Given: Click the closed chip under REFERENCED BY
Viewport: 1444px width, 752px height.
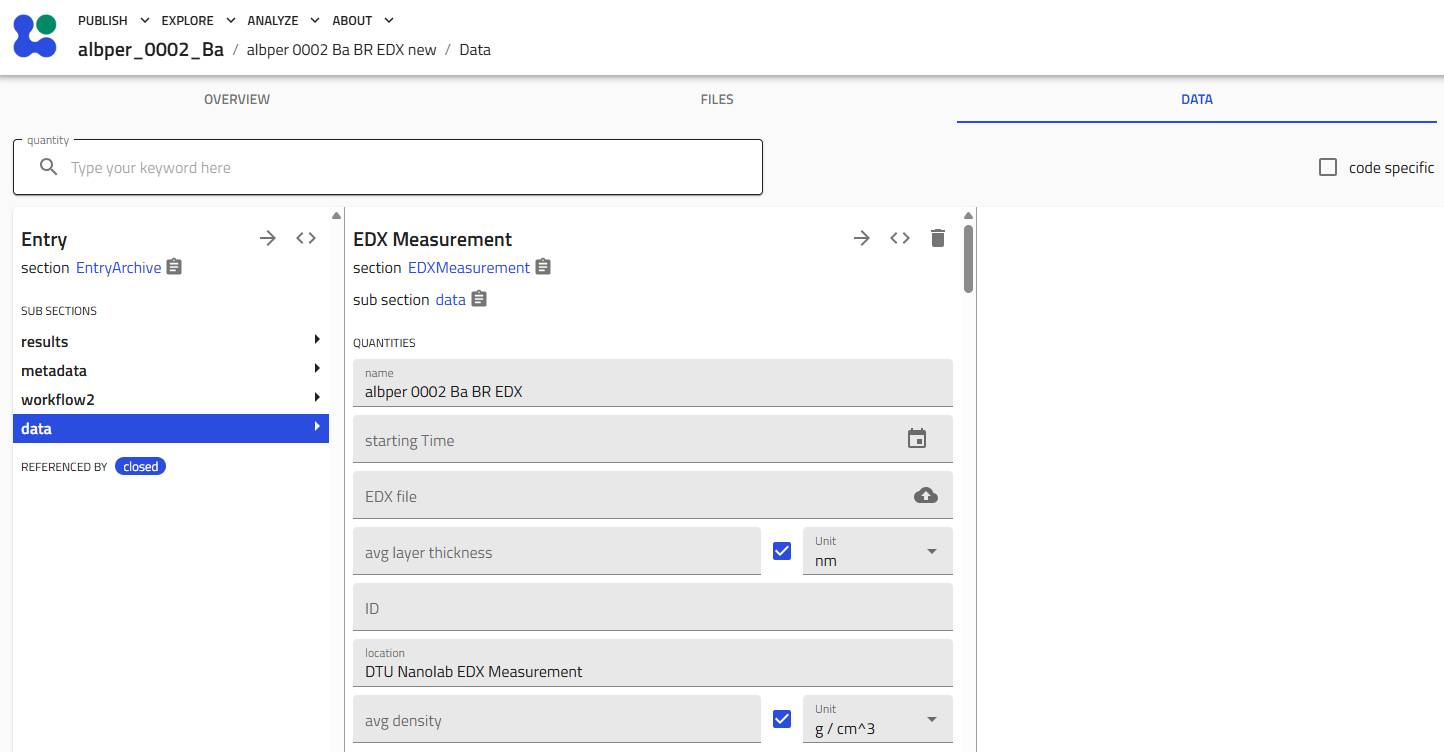Looking at the screenshot, I should click(x=140, y=465).
